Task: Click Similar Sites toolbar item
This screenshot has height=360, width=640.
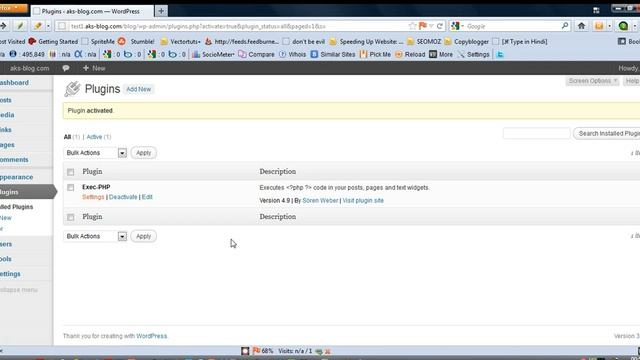Action: click(333, 54)
